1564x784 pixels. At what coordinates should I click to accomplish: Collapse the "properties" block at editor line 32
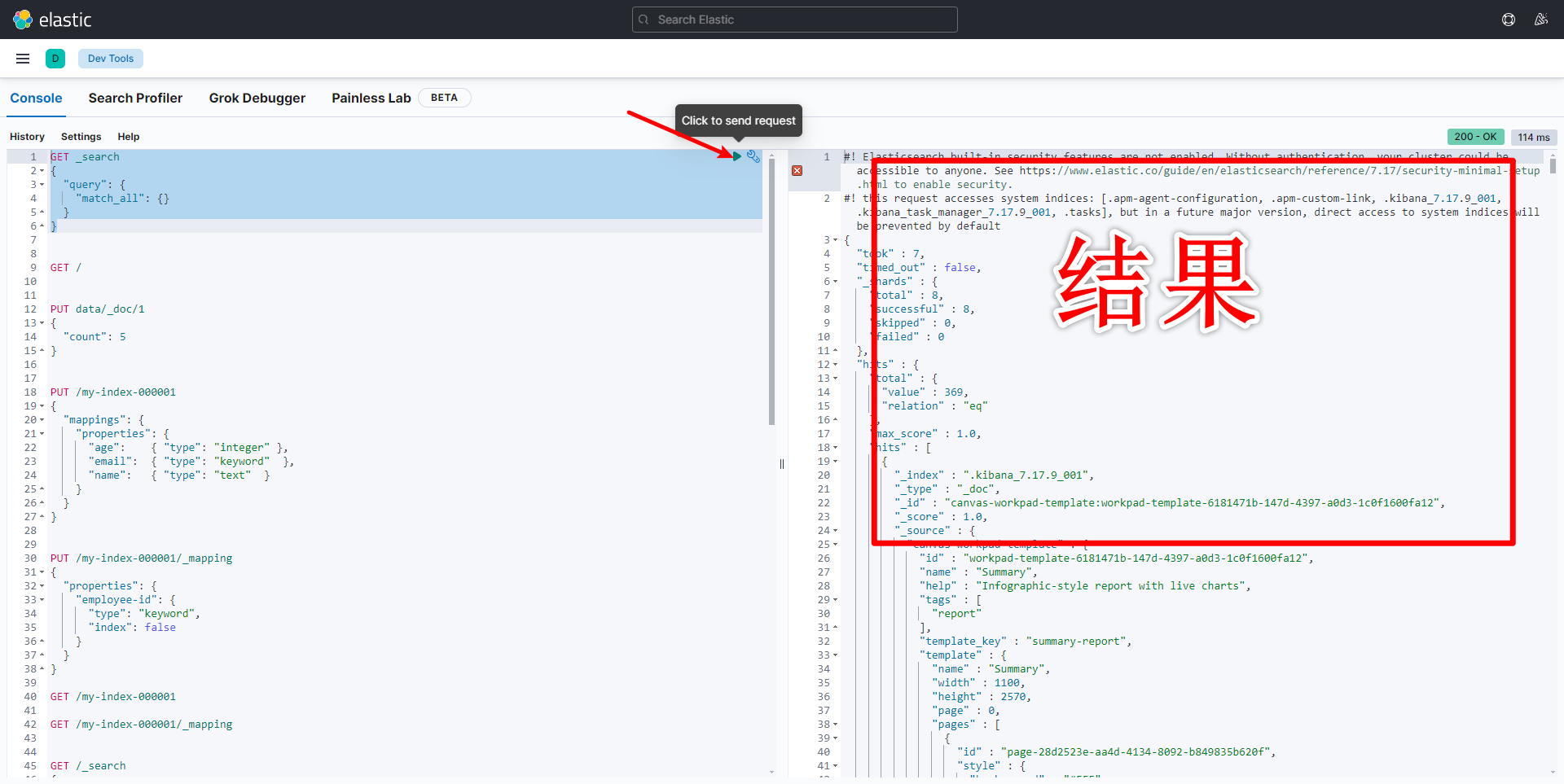(x=42, y=586)
